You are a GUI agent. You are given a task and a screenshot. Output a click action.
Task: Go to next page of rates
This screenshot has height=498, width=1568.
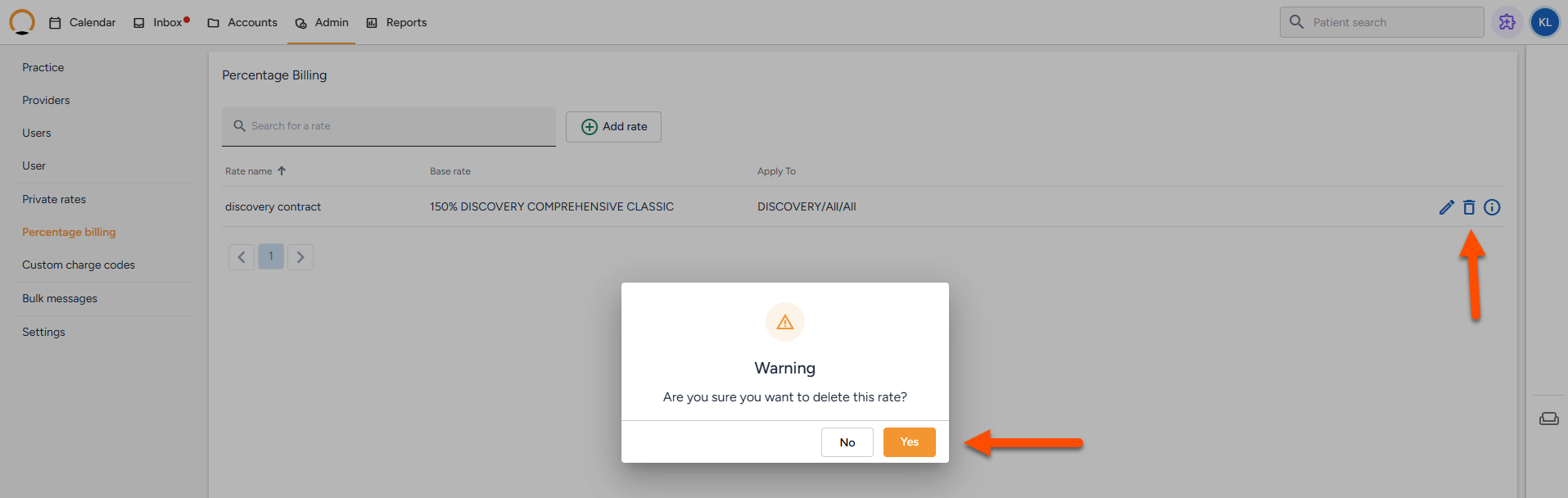coord(300,256)
